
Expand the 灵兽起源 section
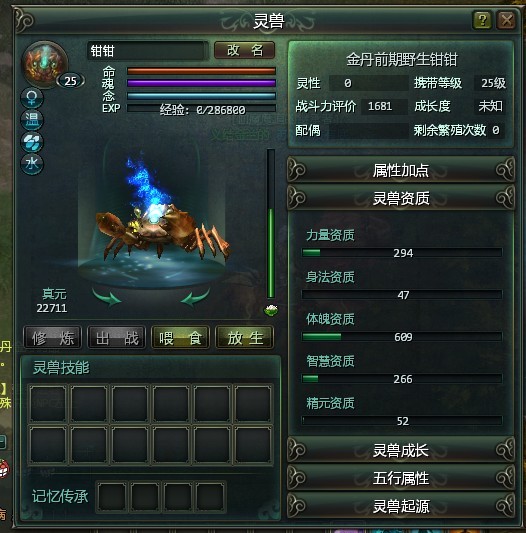(x=401, y=506)
